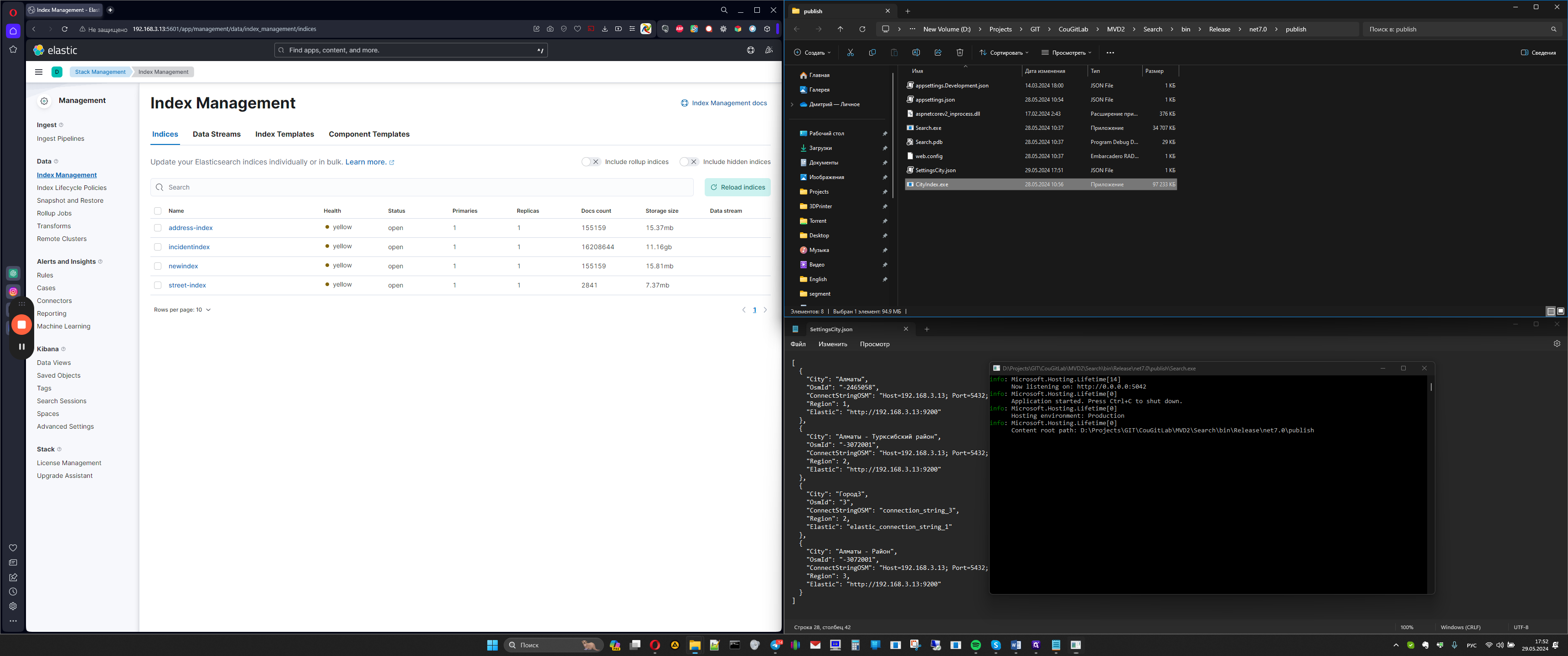Open Word from the taskbar
This screenshot has width=1568, height=656.
tap(1016, 645)
